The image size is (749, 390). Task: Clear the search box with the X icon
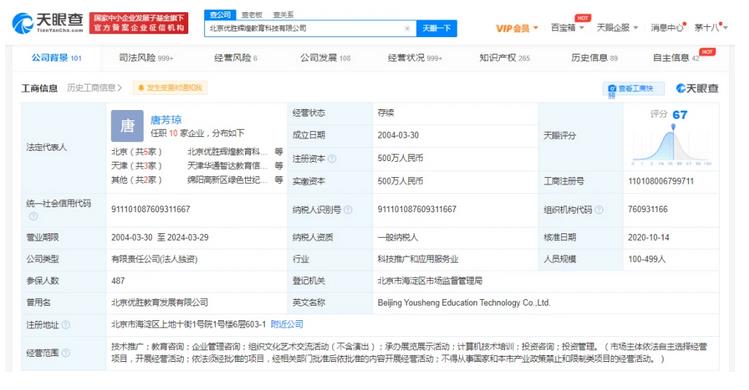(407, 29)
